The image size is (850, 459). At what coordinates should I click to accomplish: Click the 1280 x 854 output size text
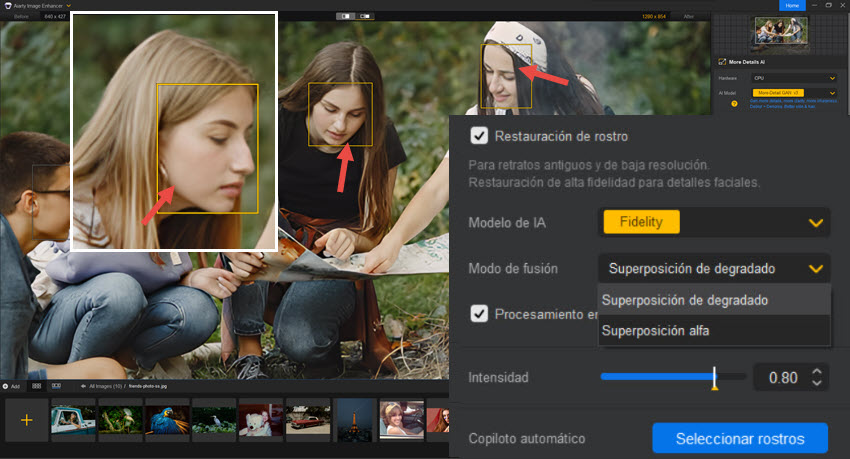[x=654, y=17]
